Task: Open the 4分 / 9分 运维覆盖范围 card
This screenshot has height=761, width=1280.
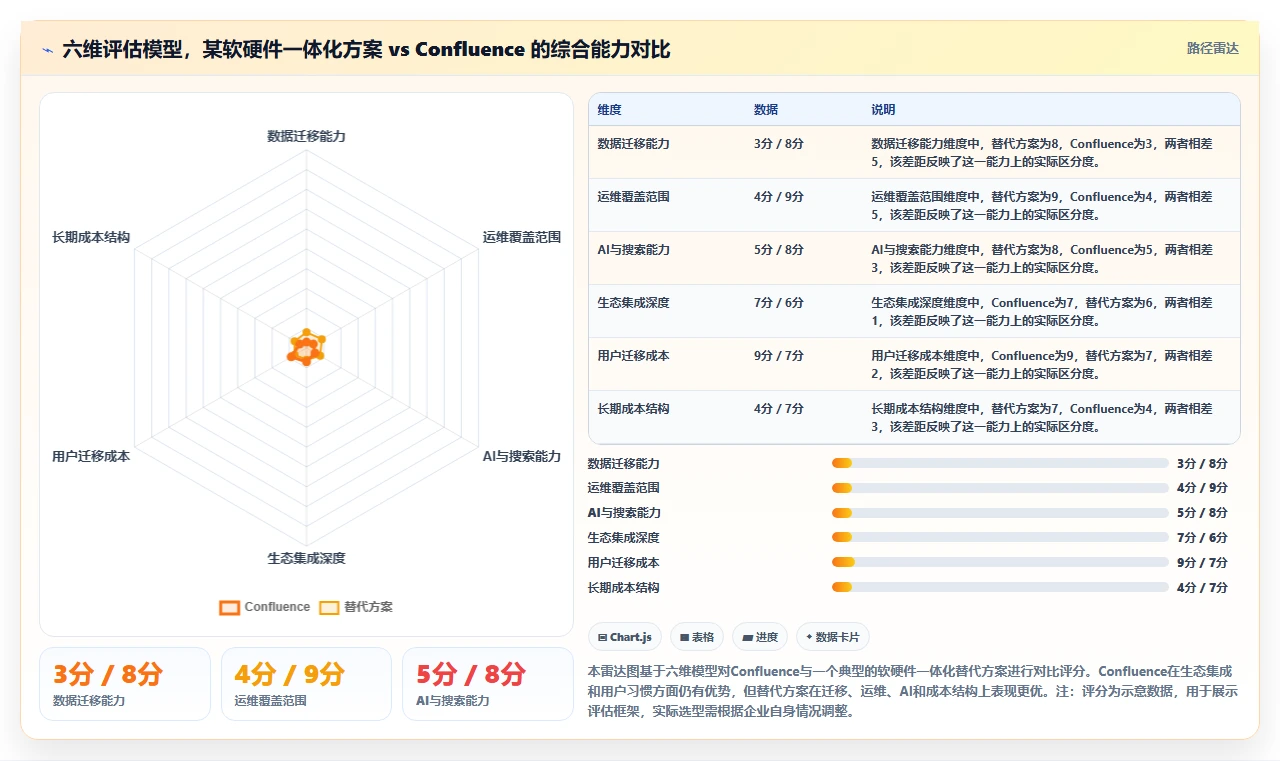Action: (306, 684)
